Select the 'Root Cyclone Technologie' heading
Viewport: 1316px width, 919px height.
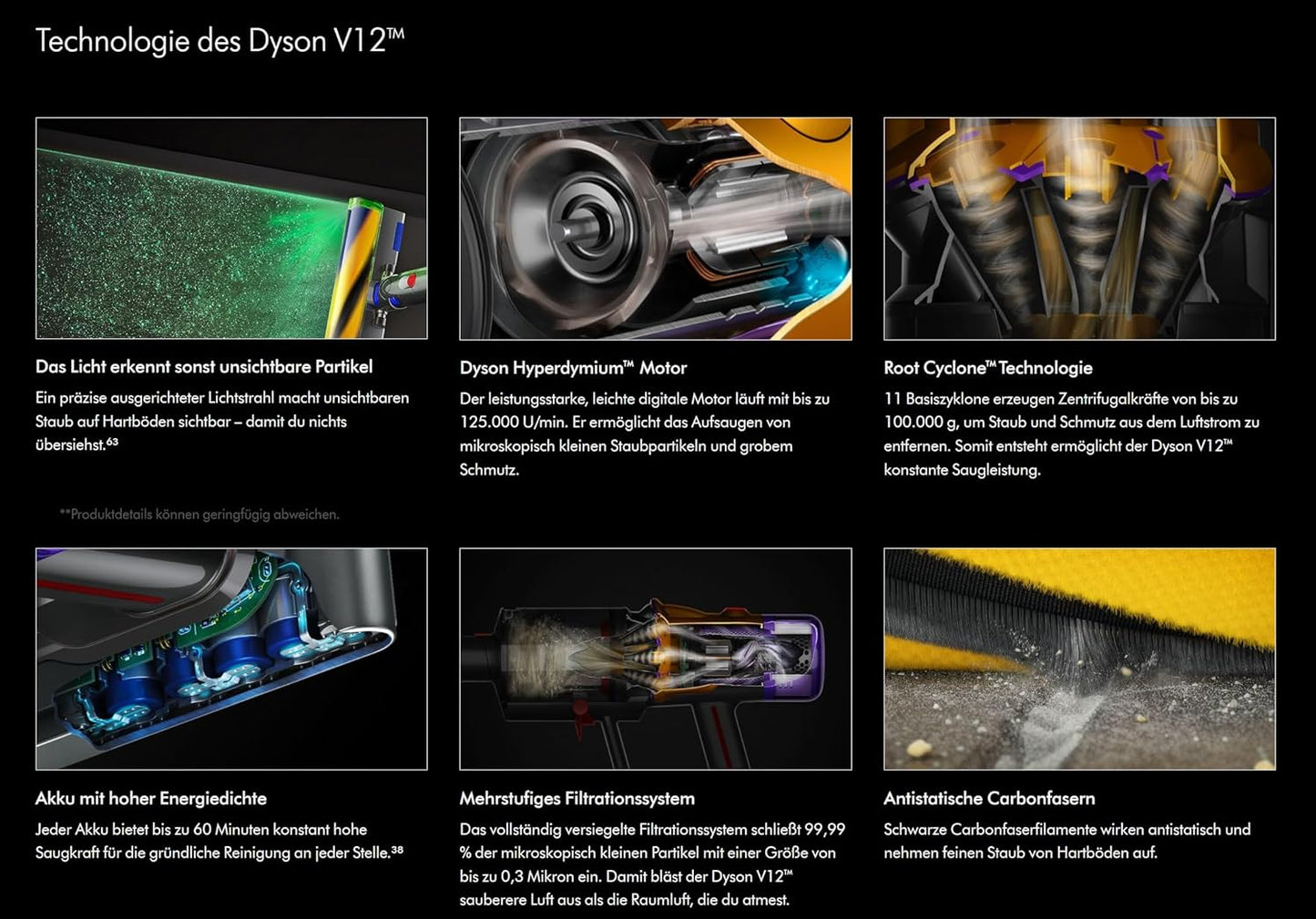pyautogui.click(x=988, y=368)
